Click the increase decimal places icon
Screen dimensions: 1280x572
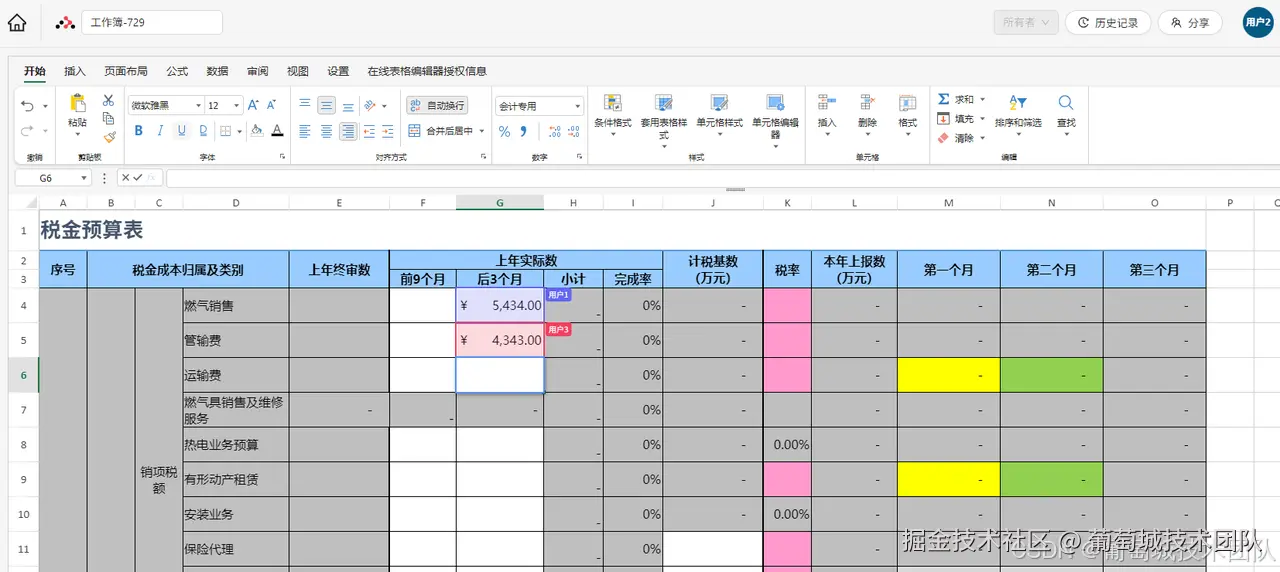(555, 131)
